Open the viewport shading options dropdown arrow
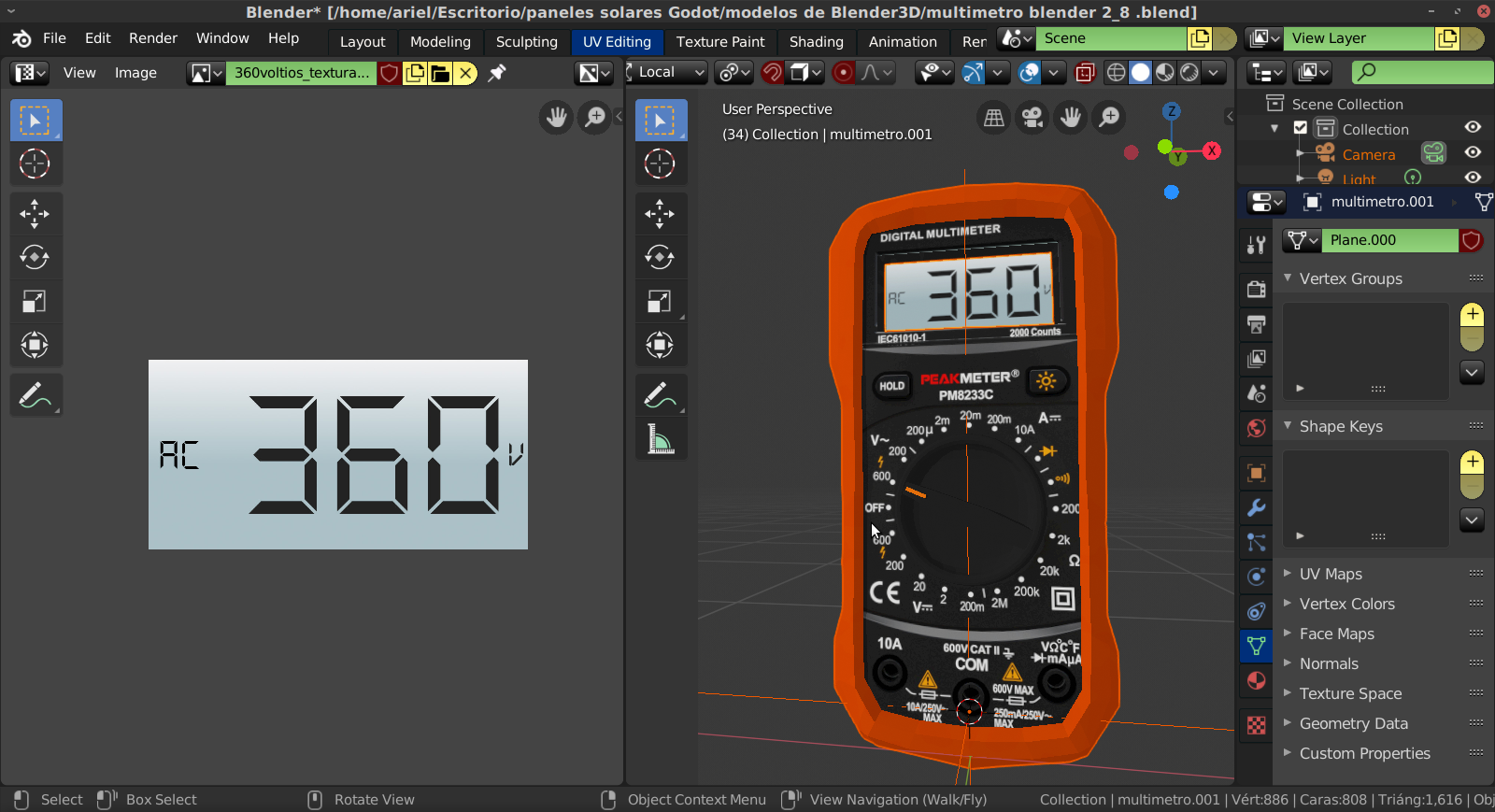 pos(1214,72)
